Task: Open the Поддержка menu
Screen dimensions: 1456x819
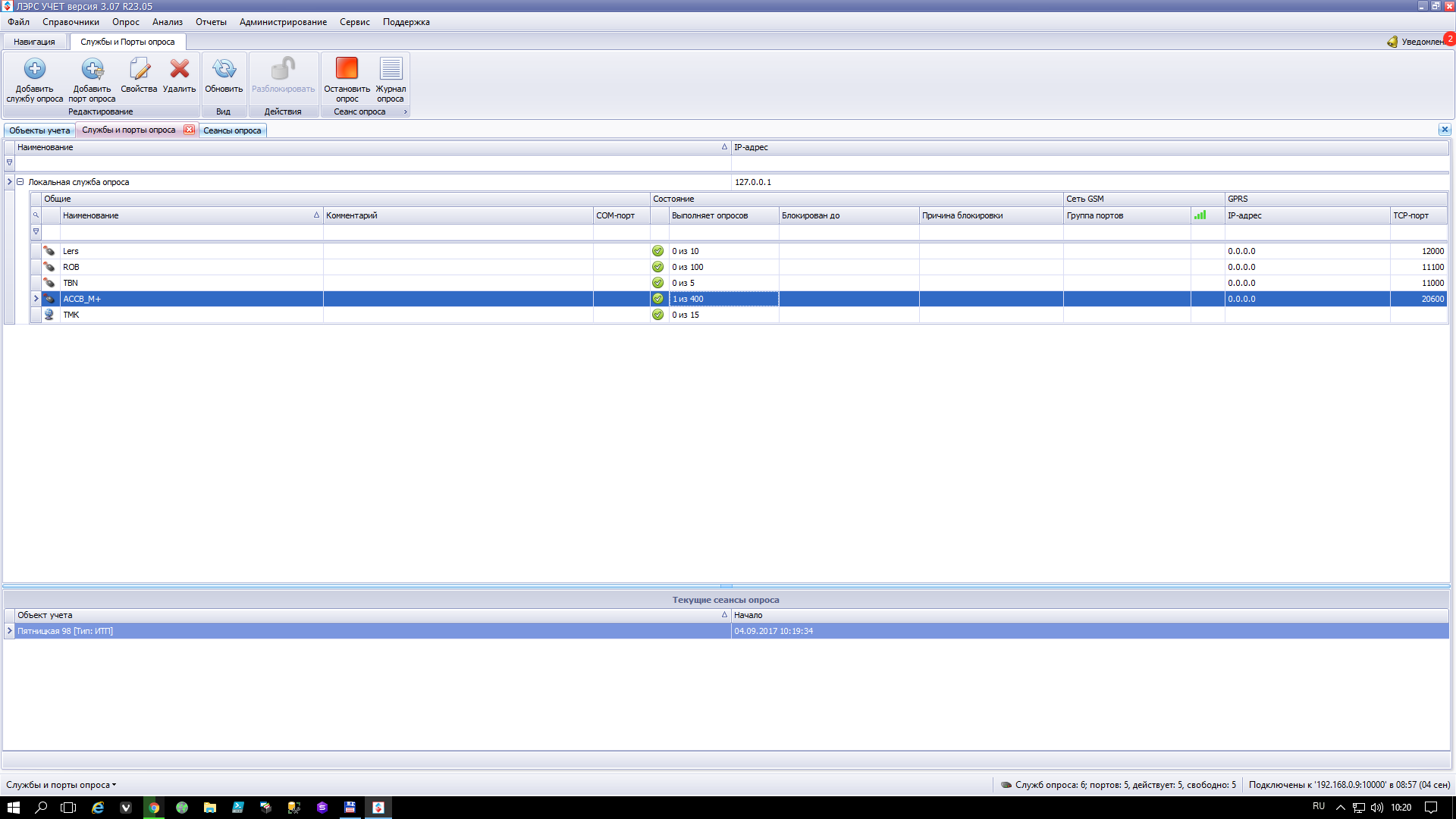Action: [406, 22]
